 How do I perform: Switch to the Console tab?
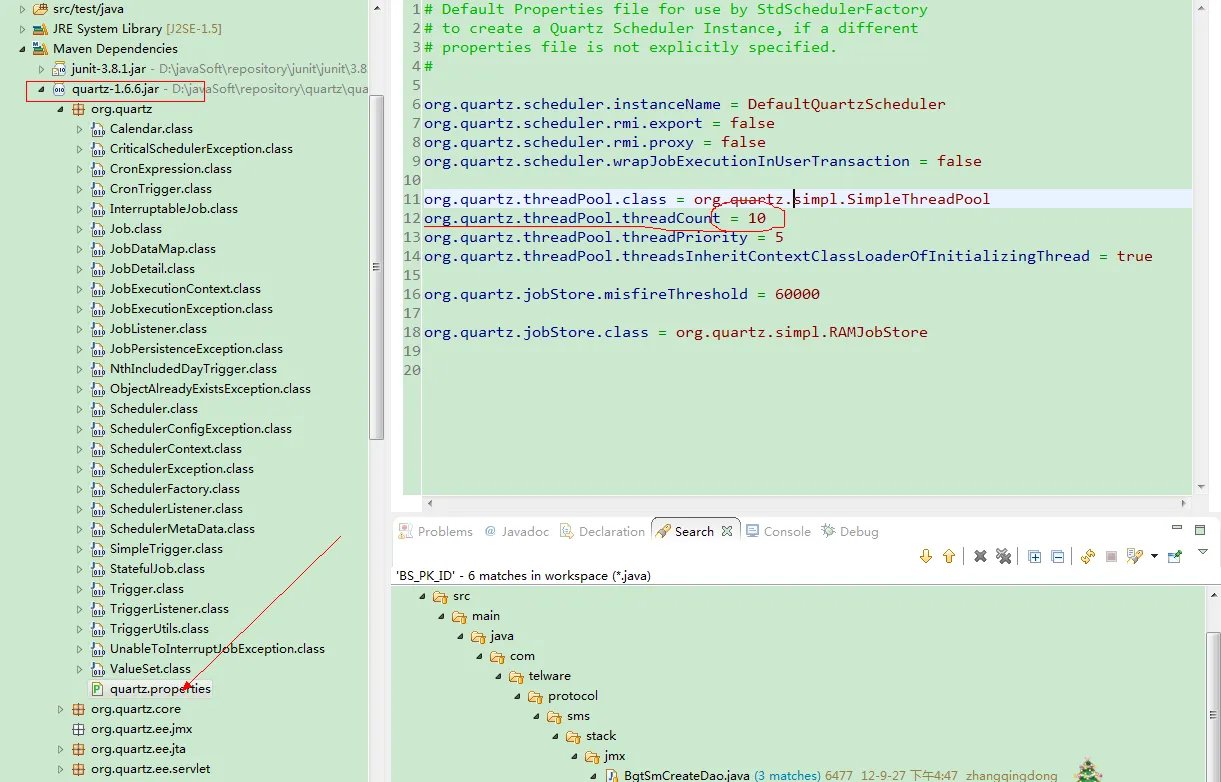click(786, 531)
